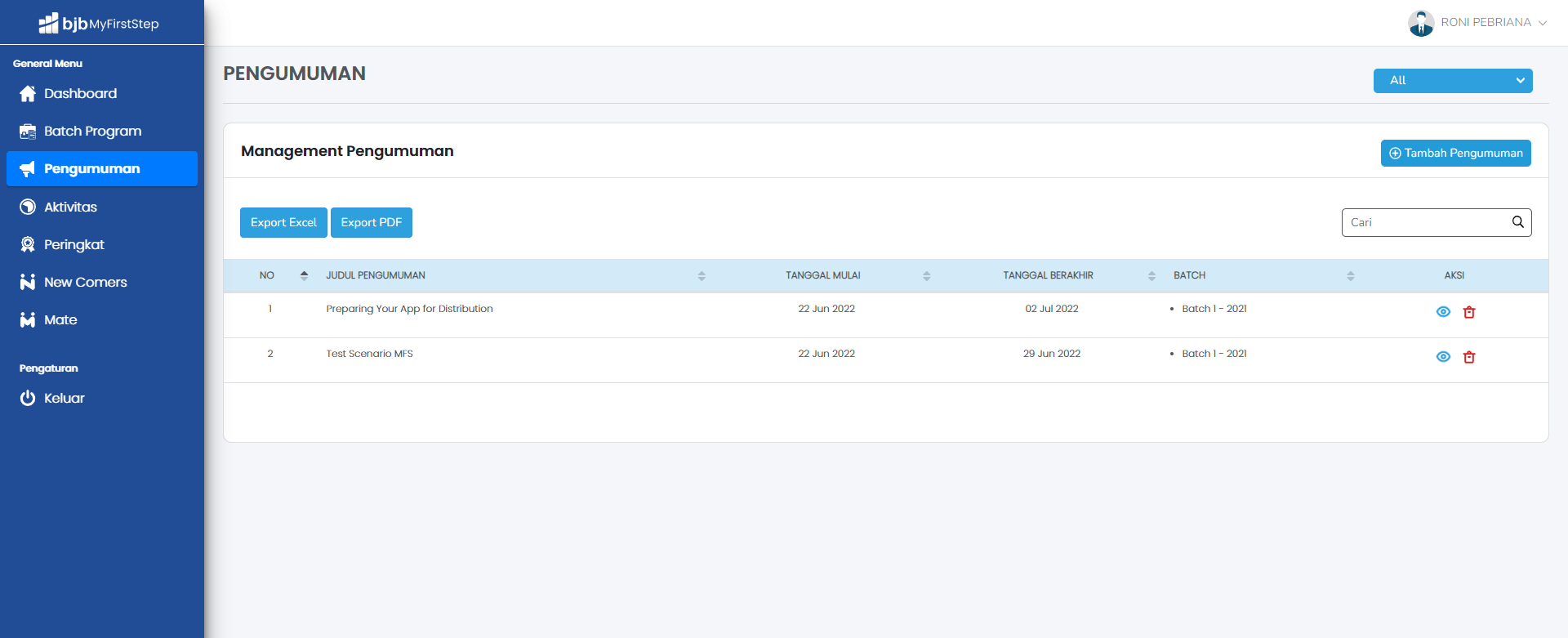Screen dimensions: 1568x638
Task: Open the Aktivitas menu item
Action: point(102,207)
